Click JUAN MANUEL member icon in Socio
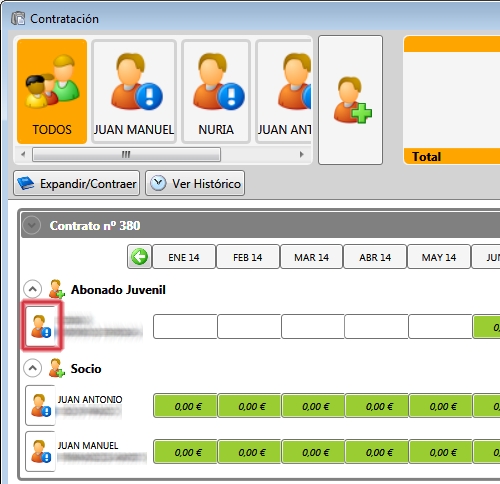 click(41, 451)
